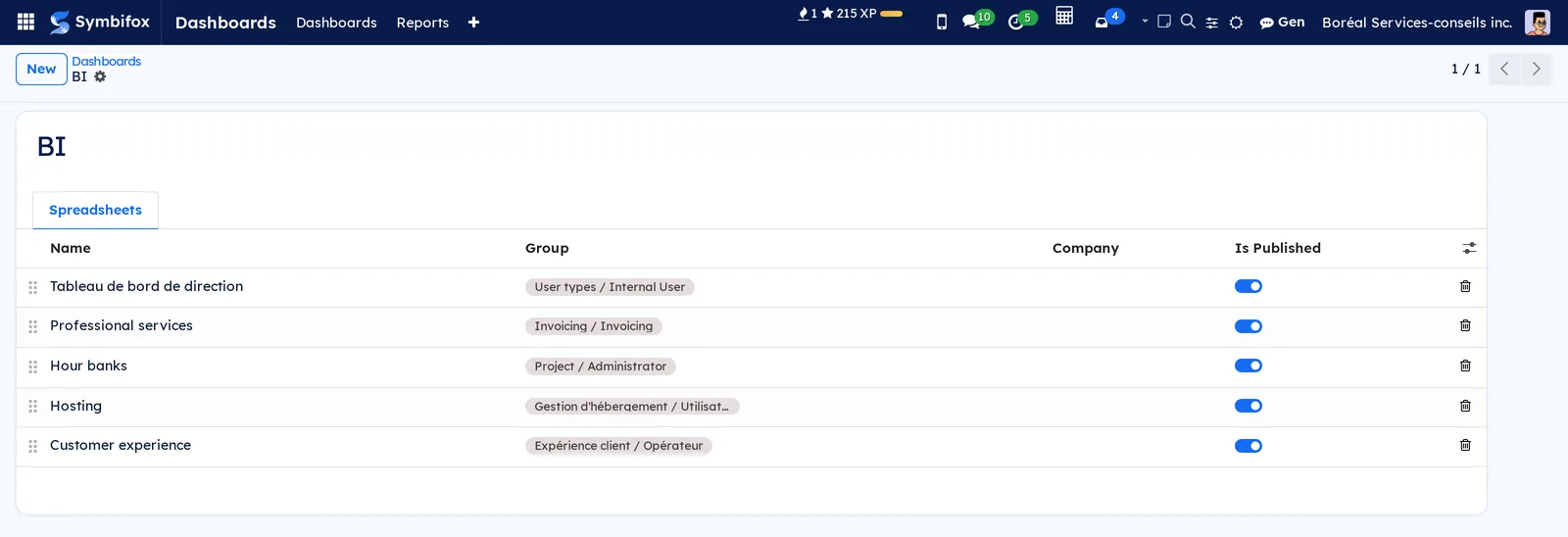The image size is (1568, 537).
Task: Click the 1 / 1 pager counter
Action: (x=1466, y=69)
